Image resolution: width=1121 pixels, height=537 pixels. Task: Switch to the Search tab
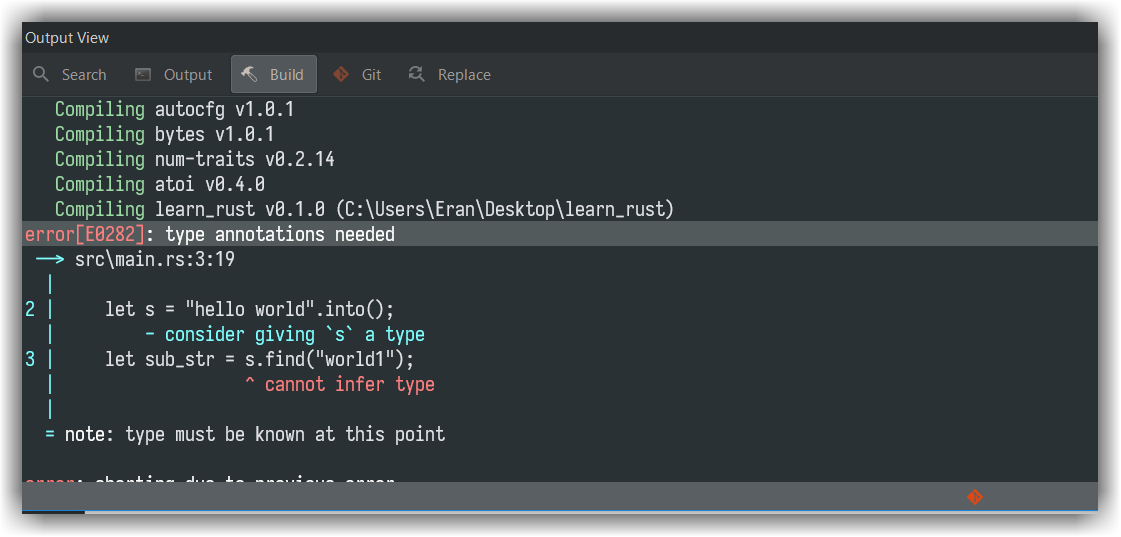point(70,74)
